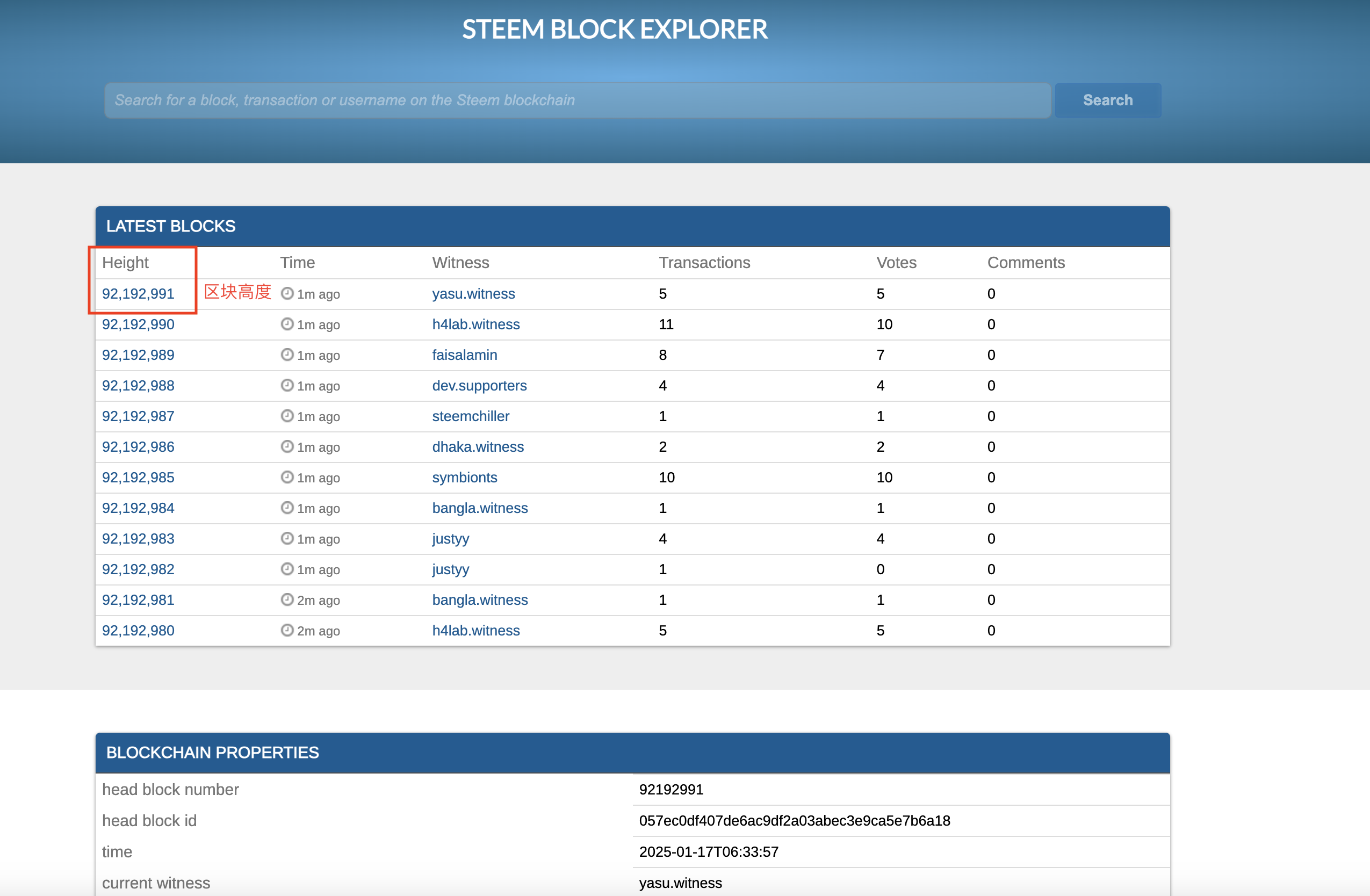The image size is (1370, 896).
Task: Focus the Steem blockchain search field
Action: [x=578, y=100]
